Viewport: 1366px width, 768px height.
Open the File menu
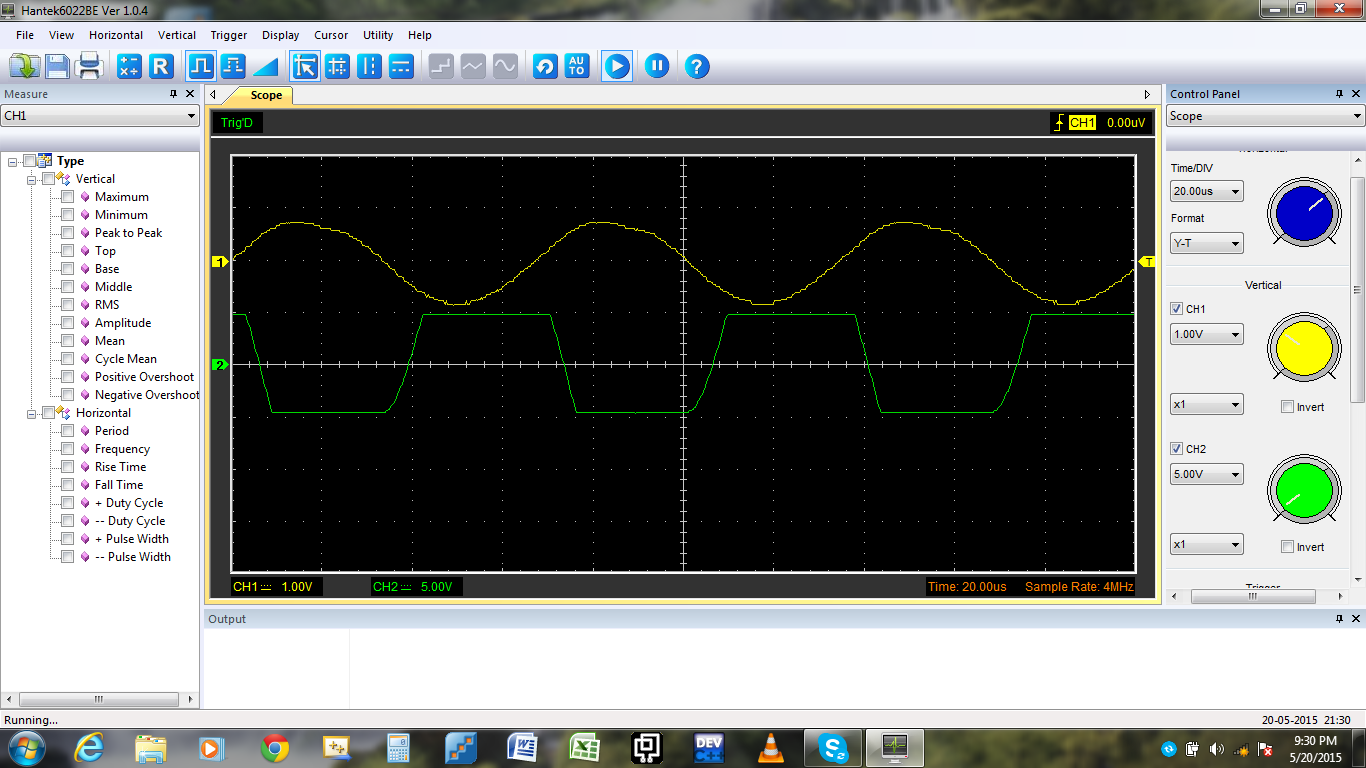click(x=24, y=35)
